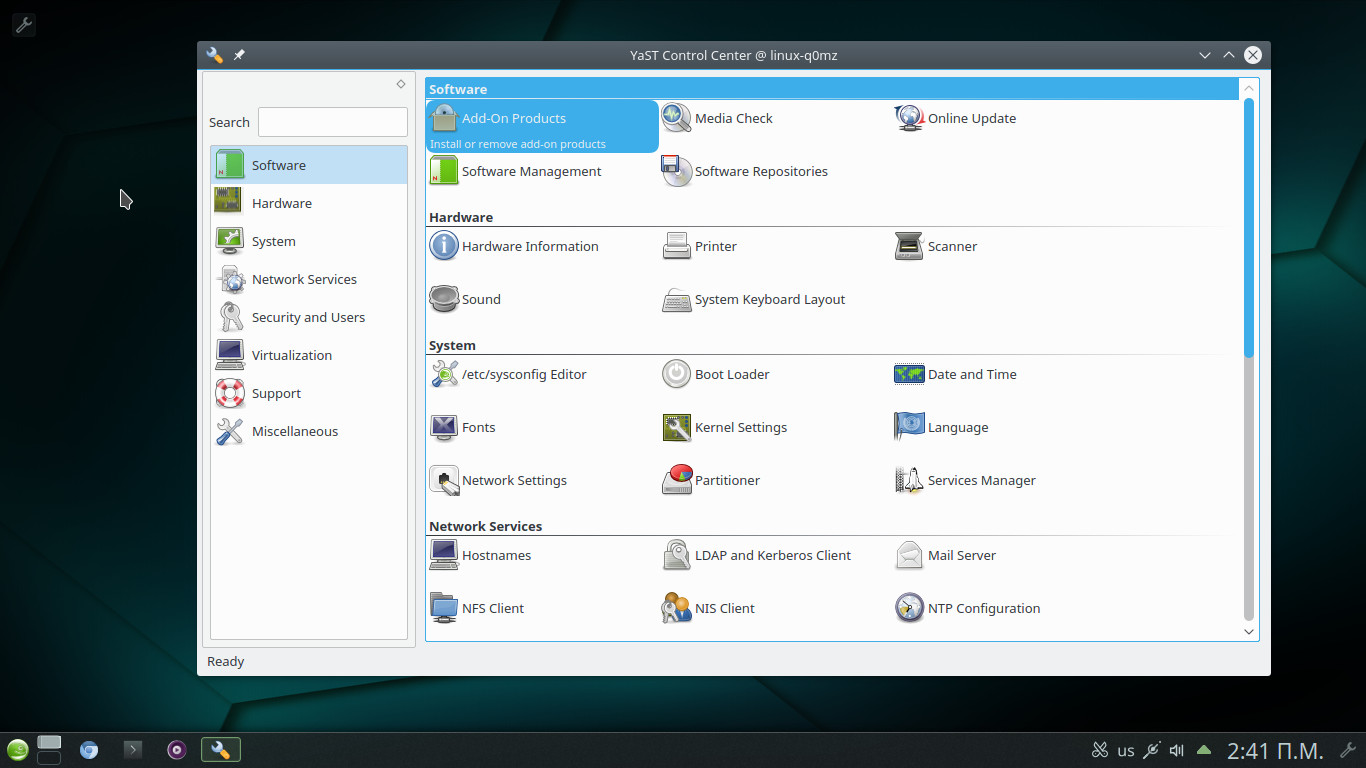Open the NTP Configuration icon

click(x=909, y=608)
